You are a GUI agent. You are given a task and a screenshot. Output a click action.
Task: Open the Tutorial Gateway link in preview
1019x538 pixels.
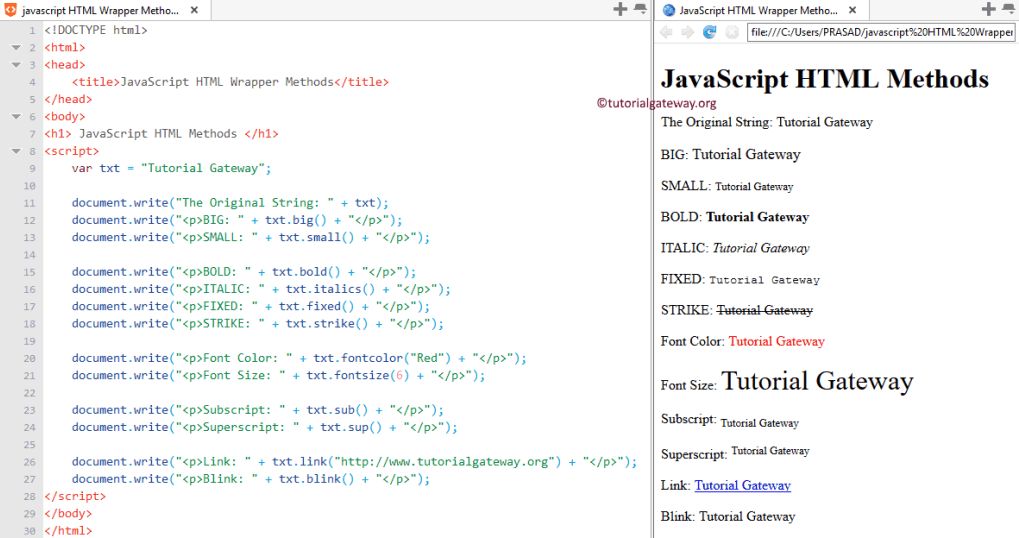742,485
